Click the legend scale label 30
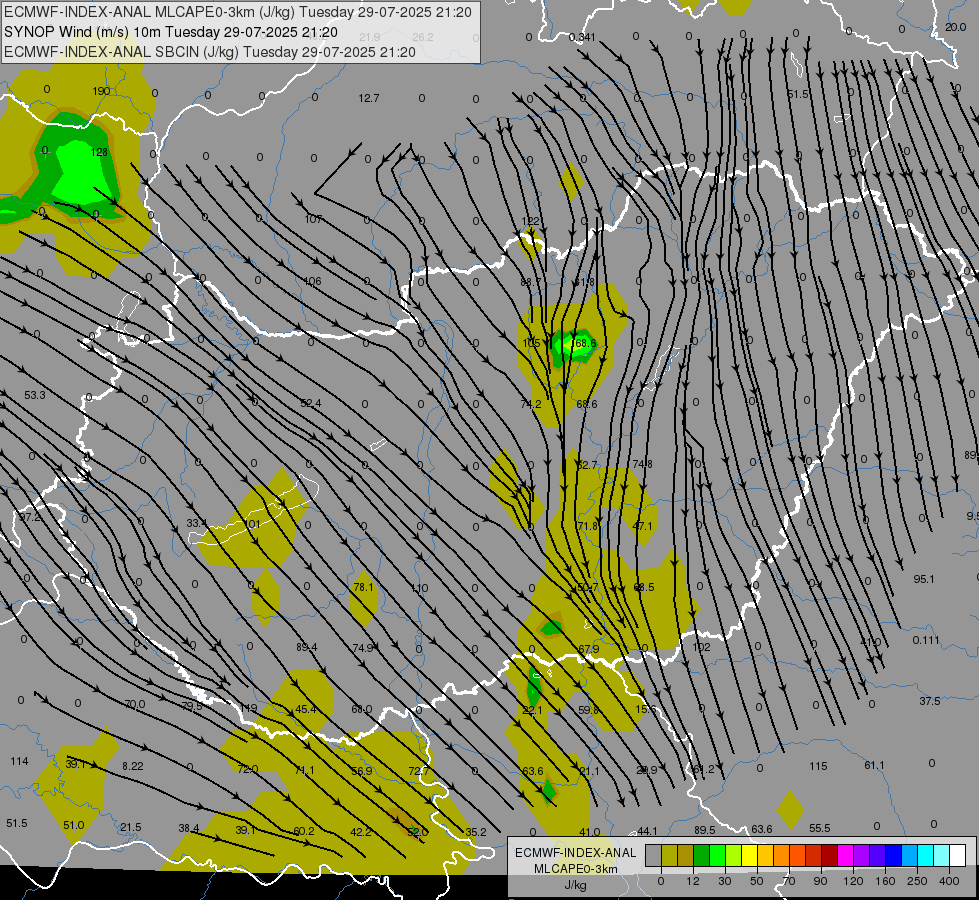The width and height of the screenshot is (979, 900). (x=724, y=881)
